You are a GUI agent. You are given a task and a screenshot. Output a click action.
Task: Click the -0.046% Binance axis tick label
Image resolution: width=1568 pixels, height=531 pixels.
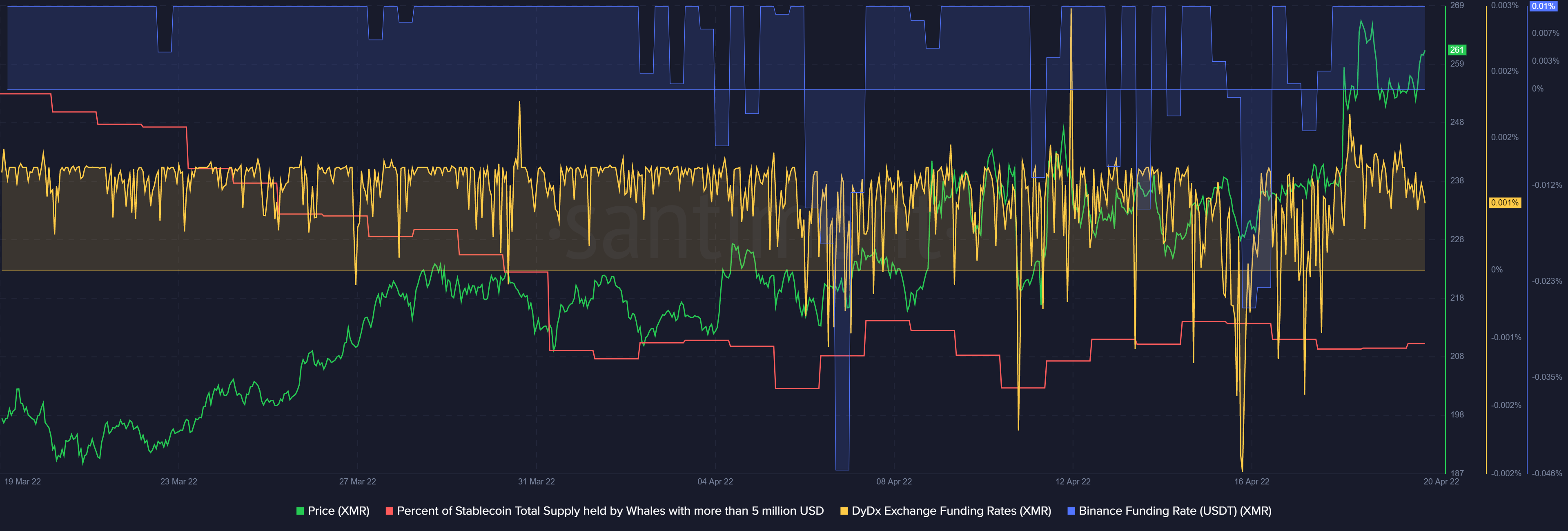[x=1547, y=473]
